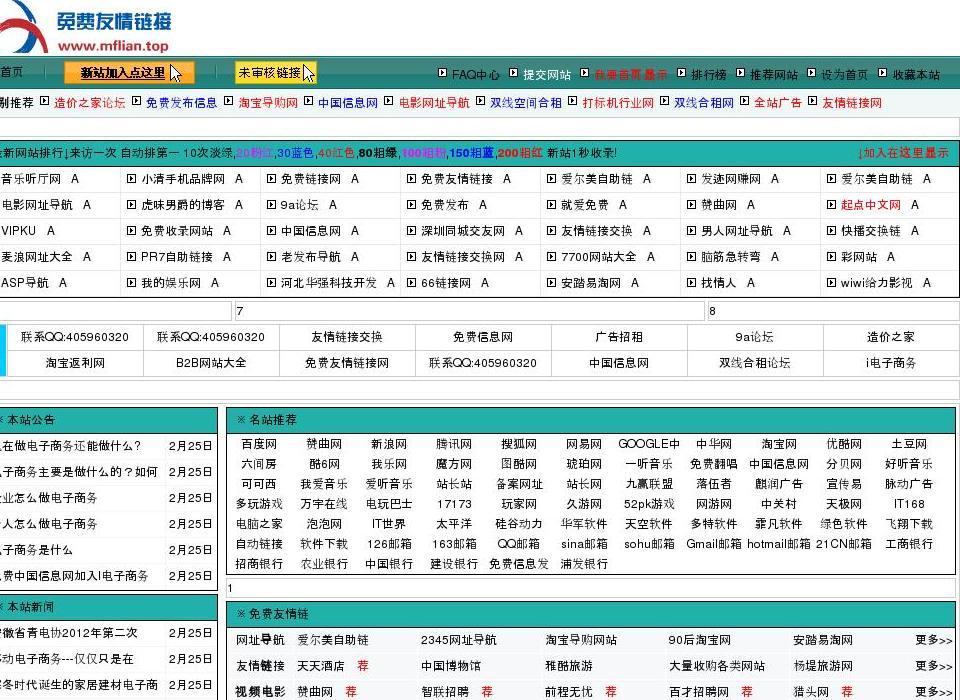
Task: Click bullet icon before 友情链接网
Action: (812, 101)
